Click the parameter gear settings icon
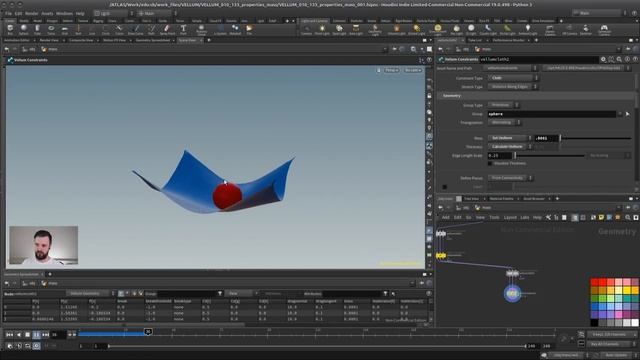This screenshot has height=360, width=640. 603,60
